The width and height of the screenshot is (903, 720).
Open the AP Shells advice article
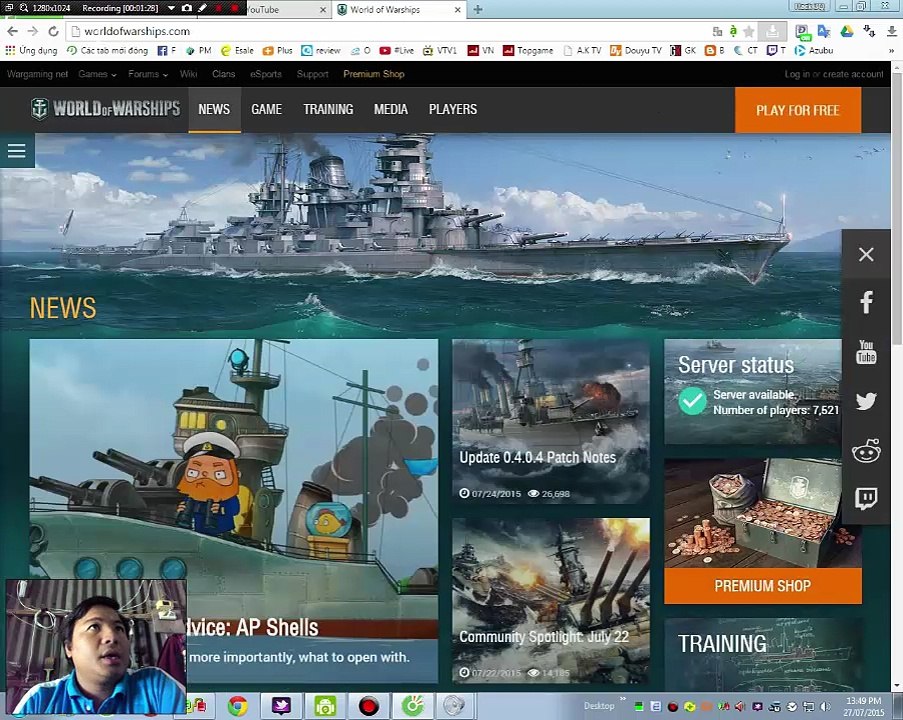pyautogui.click(x=234, y=511)
